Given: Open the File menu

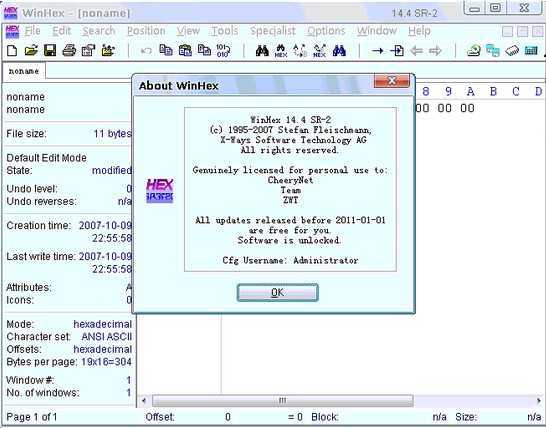Looking at the screenshot, I should pyautogui.click(x=32, y=31).
